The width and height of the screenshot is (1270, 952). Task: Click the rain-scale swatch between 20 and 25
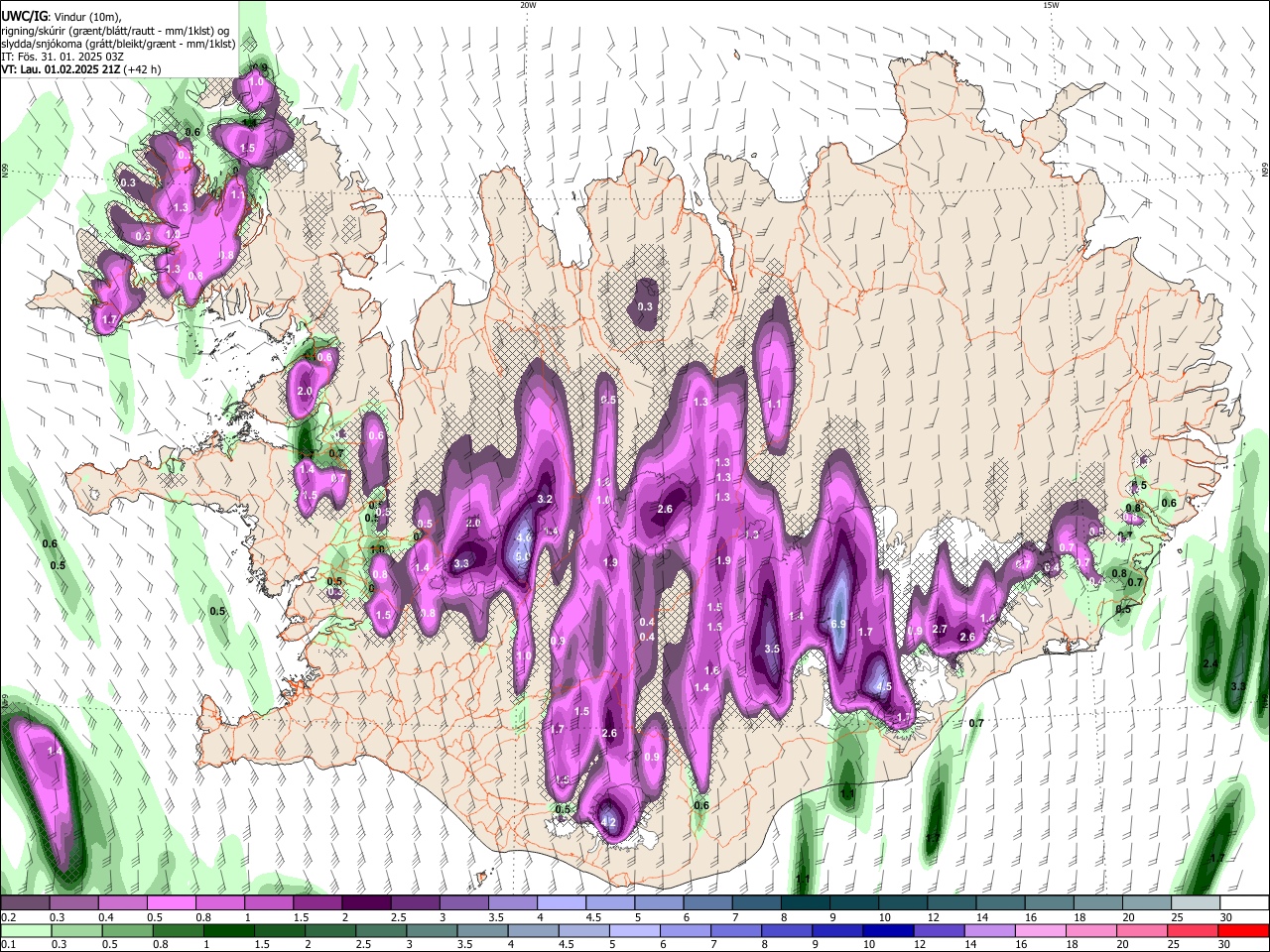pos(1144,930)
